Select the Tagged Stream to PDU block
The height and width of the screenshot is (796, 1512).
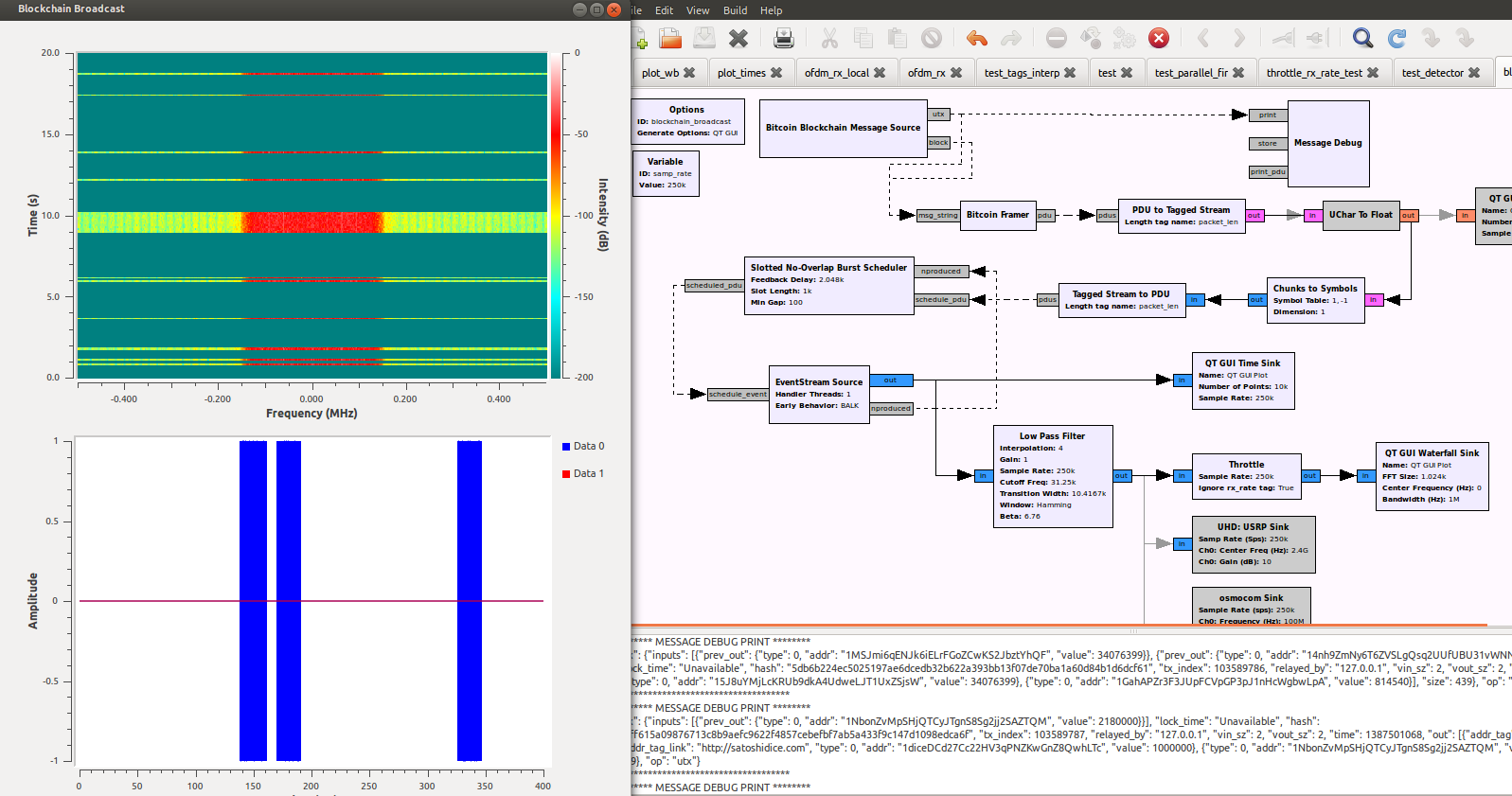1121,300
